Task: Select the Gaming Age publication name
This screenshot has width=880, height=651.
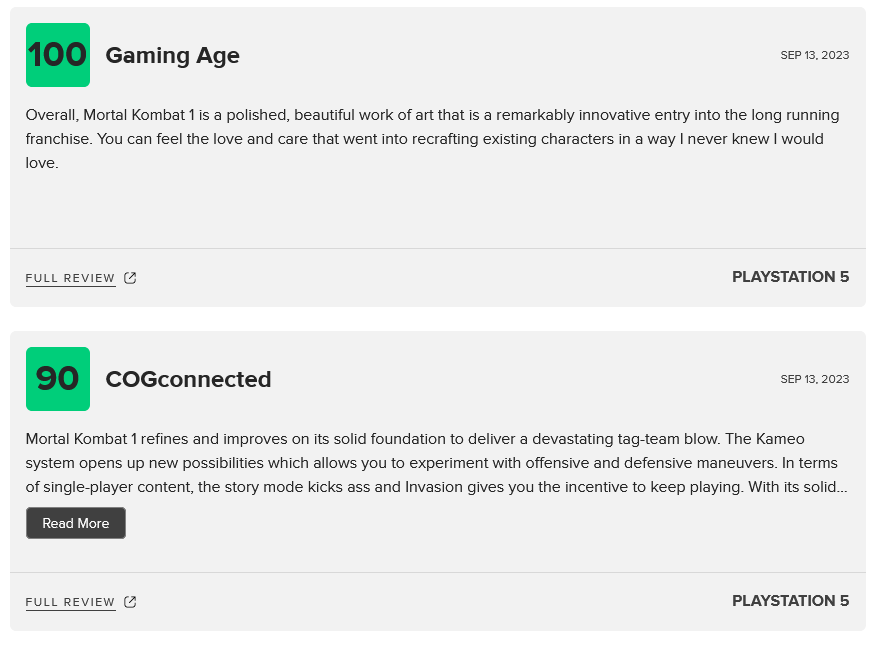Action: point(172,56)
